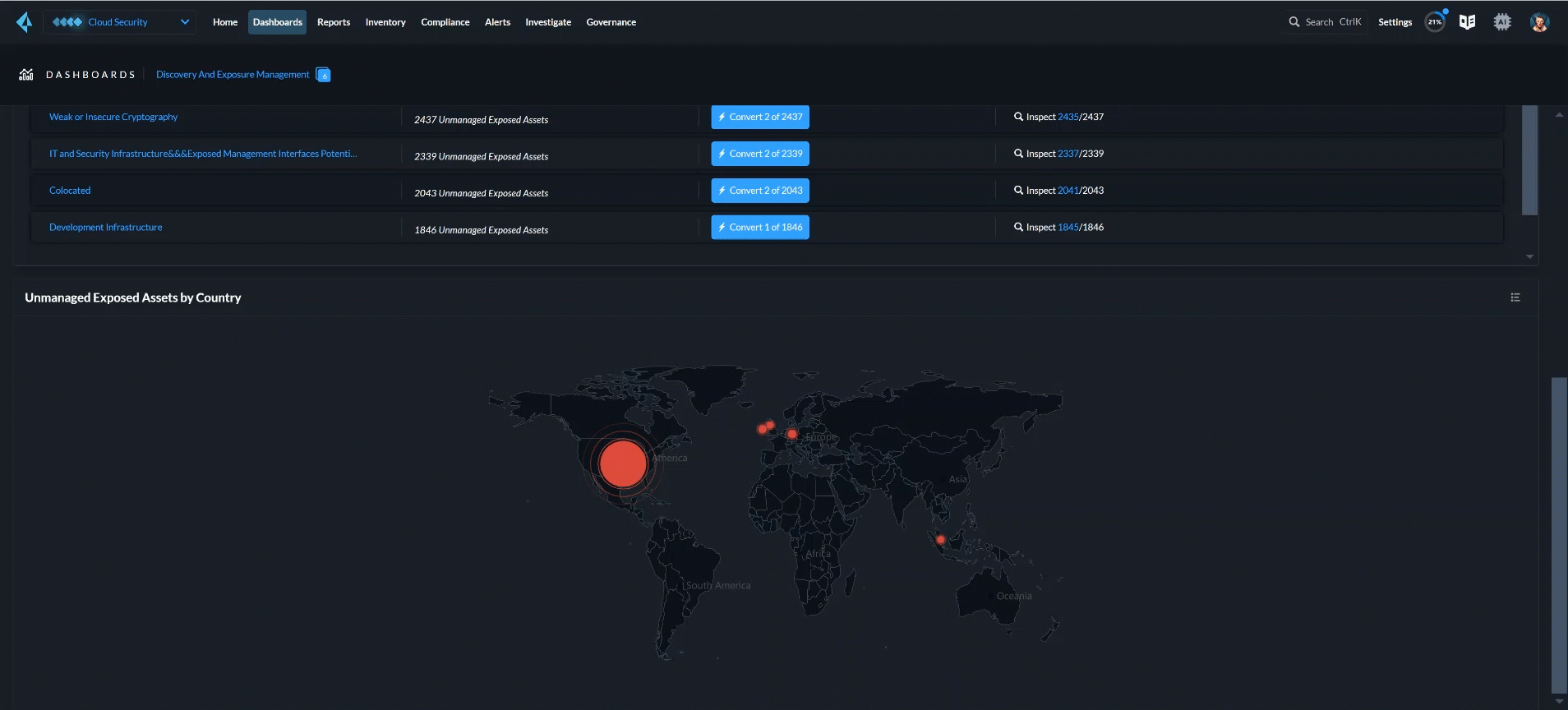Inspect 2435 of 2437 assets

coord(1058,117)
